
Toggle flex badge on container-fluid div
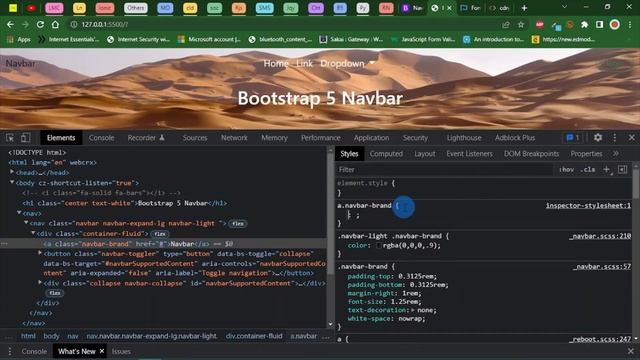tap(160, 234)
